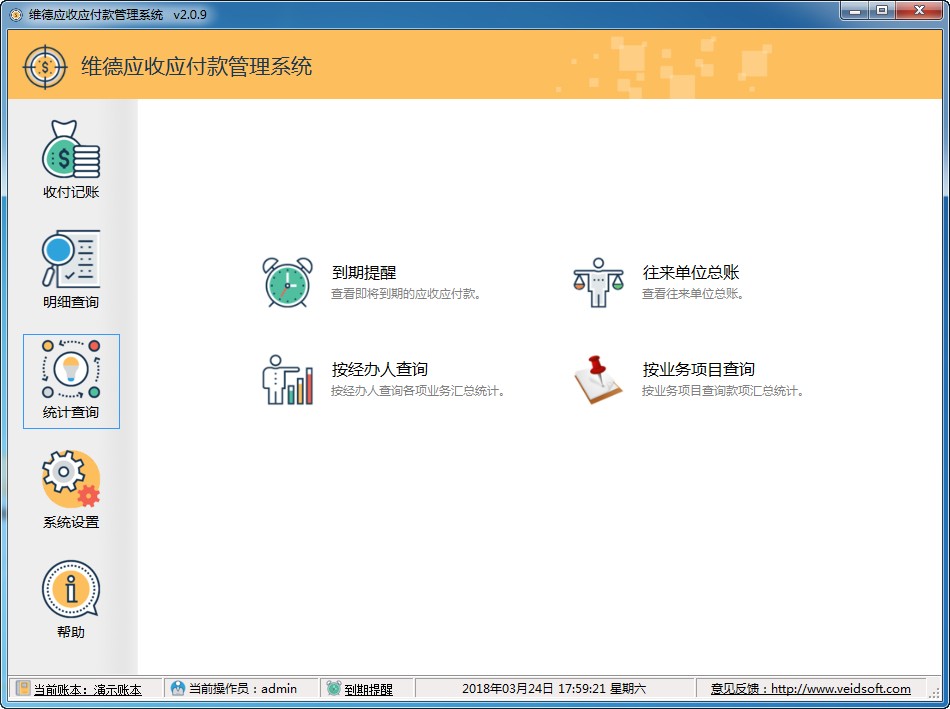This screenshot has width=950, height=709.
Task: Click the target coin logo in header
Action: pos(44,67)
